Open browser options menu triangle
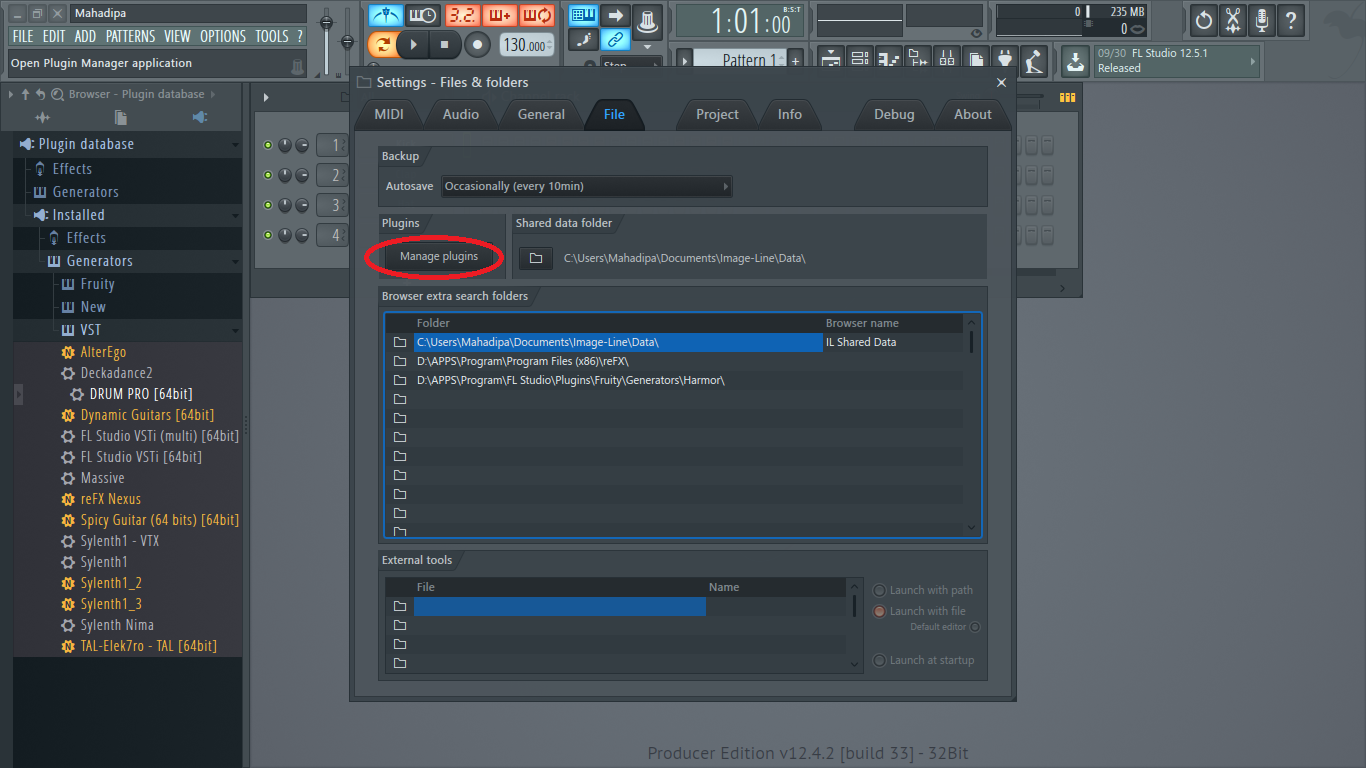Viewport: 1366px width, 768px height. 11,94
